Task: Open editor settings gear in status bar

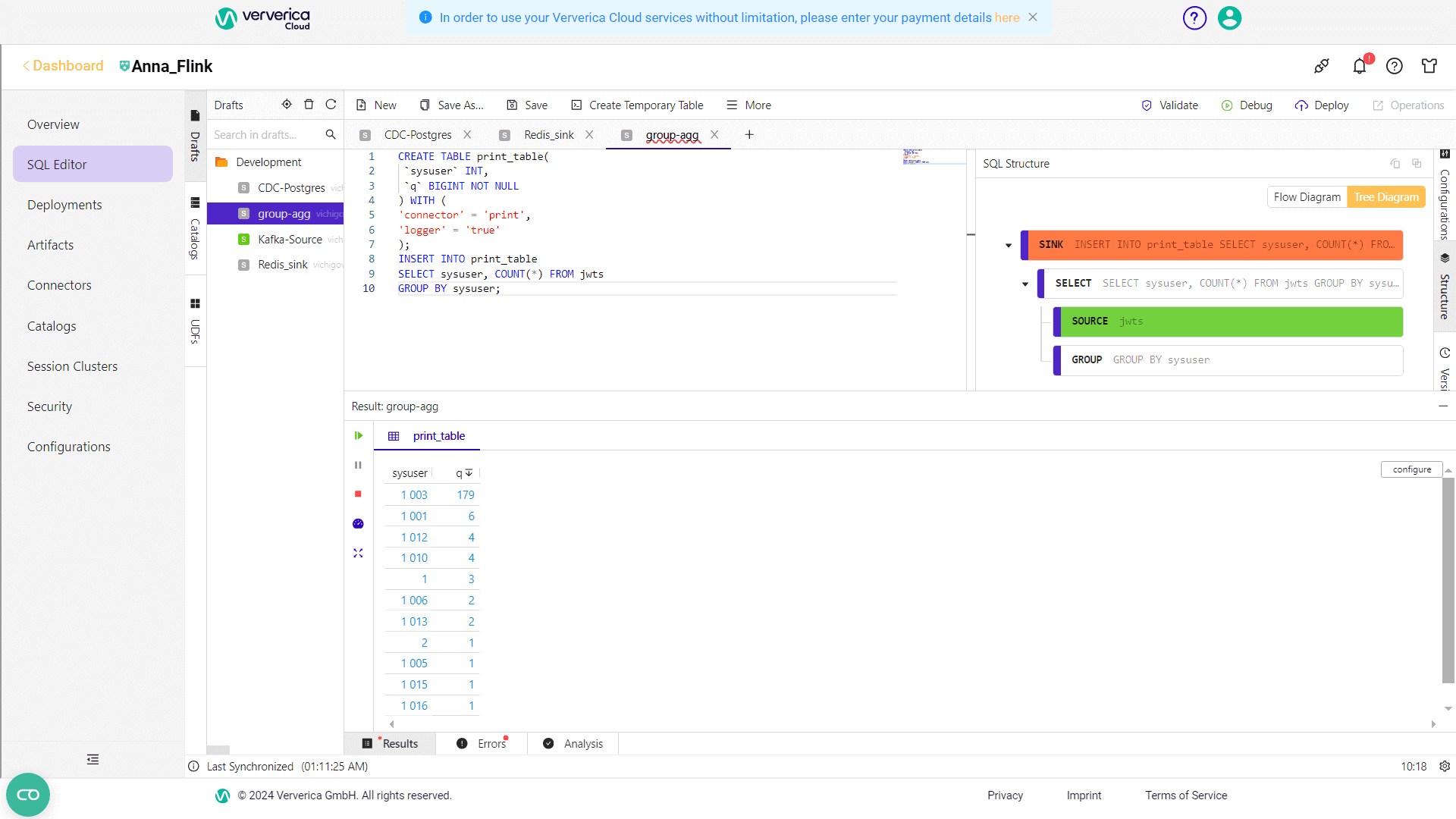Action: pos(1445,766)
